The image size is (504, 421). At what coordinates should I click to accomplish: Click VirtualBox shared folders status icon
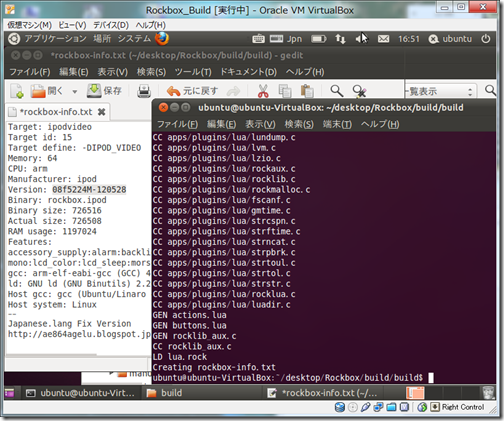tap(391, 407)
